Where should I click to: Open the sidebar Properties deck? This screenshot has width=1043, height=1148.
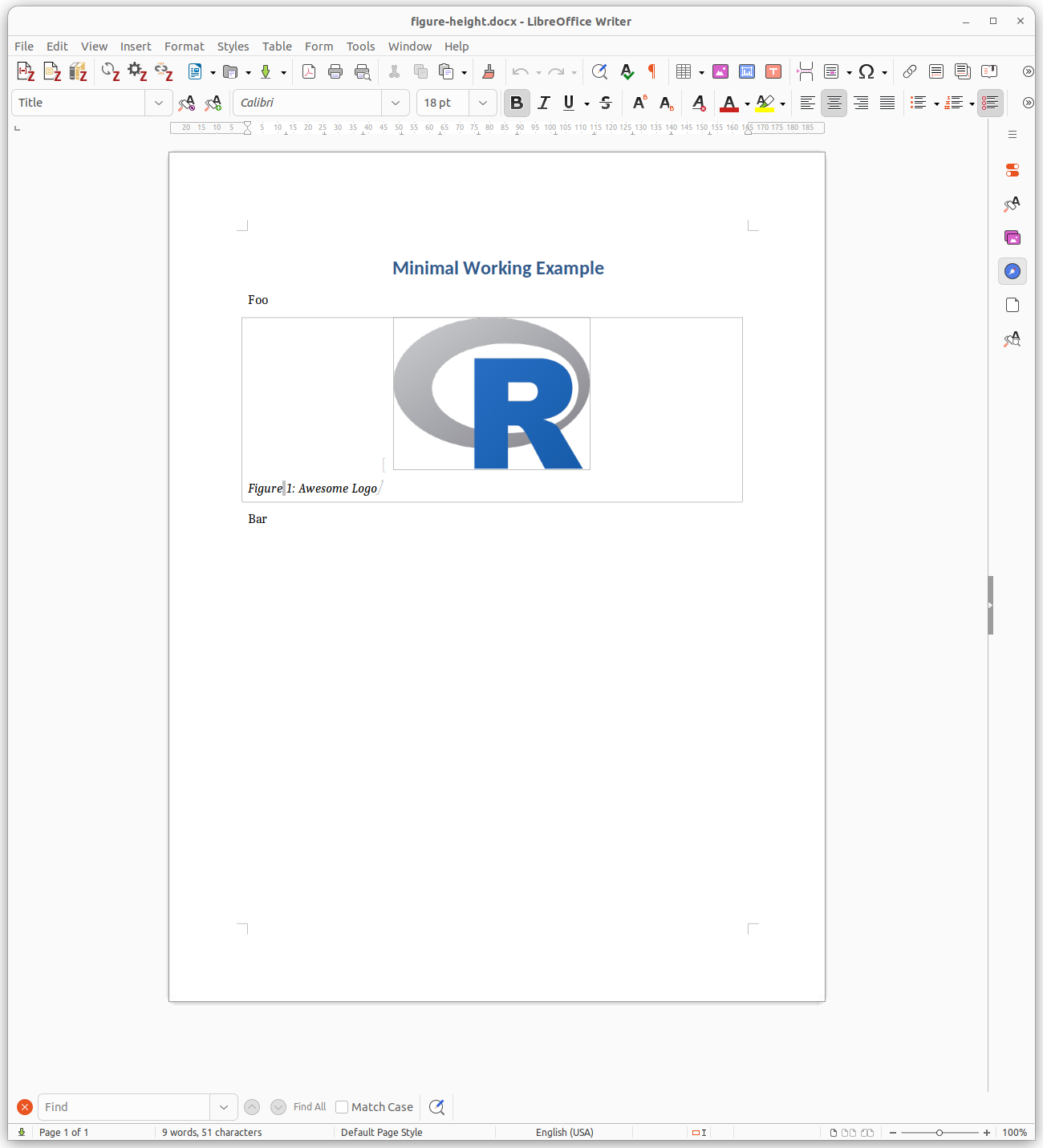(x=1013, y=170)
